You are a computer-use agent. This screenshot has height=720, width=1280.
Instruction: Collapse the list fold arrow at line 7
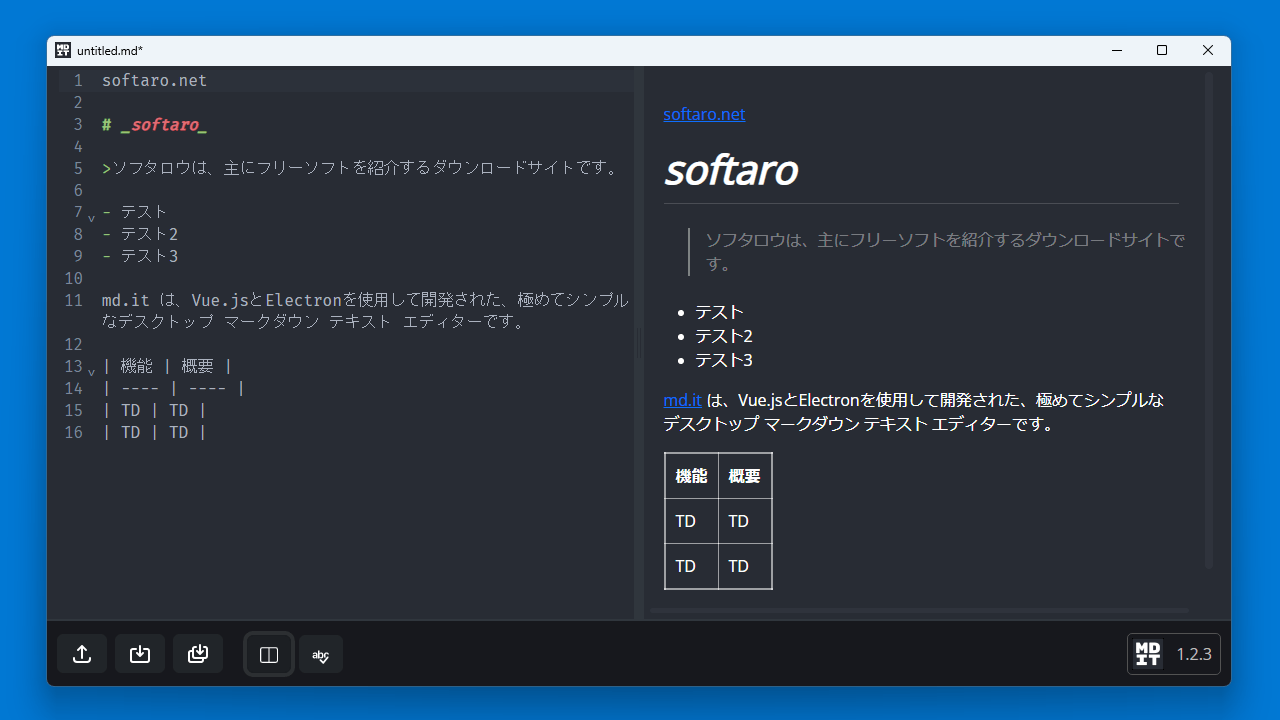click(91, 217)
